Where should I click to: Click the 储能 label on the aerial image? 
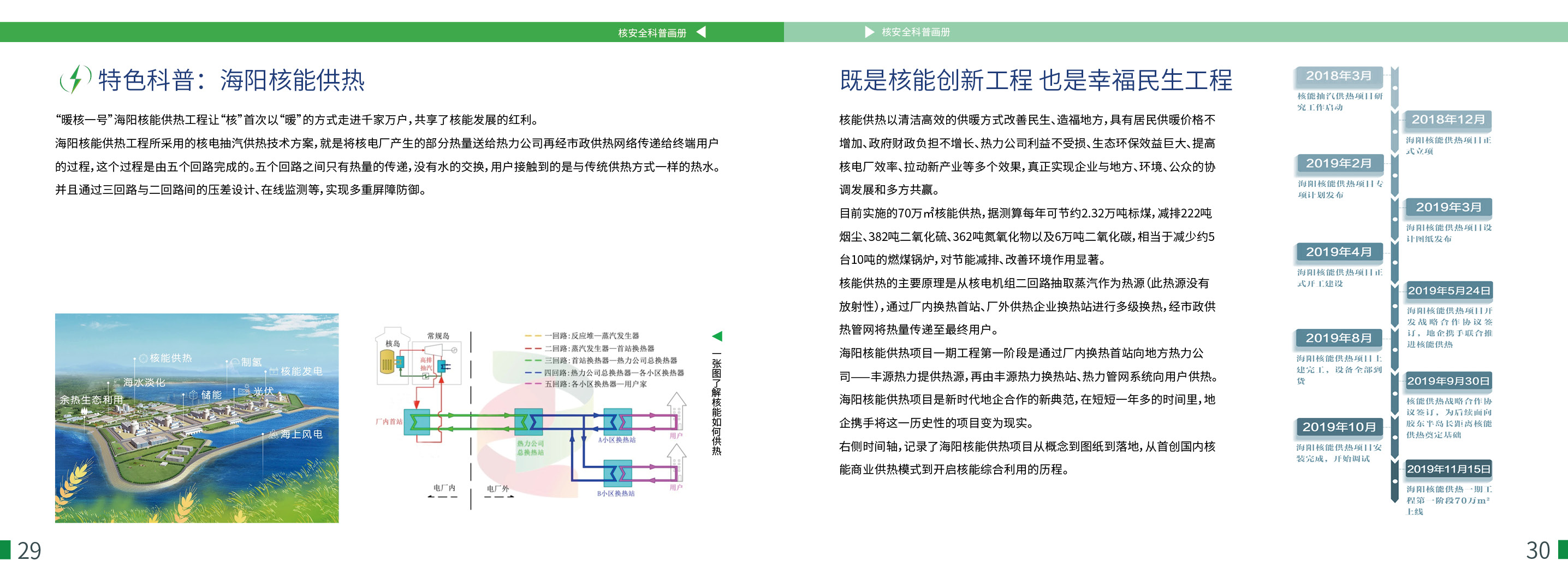coord(211,394)
